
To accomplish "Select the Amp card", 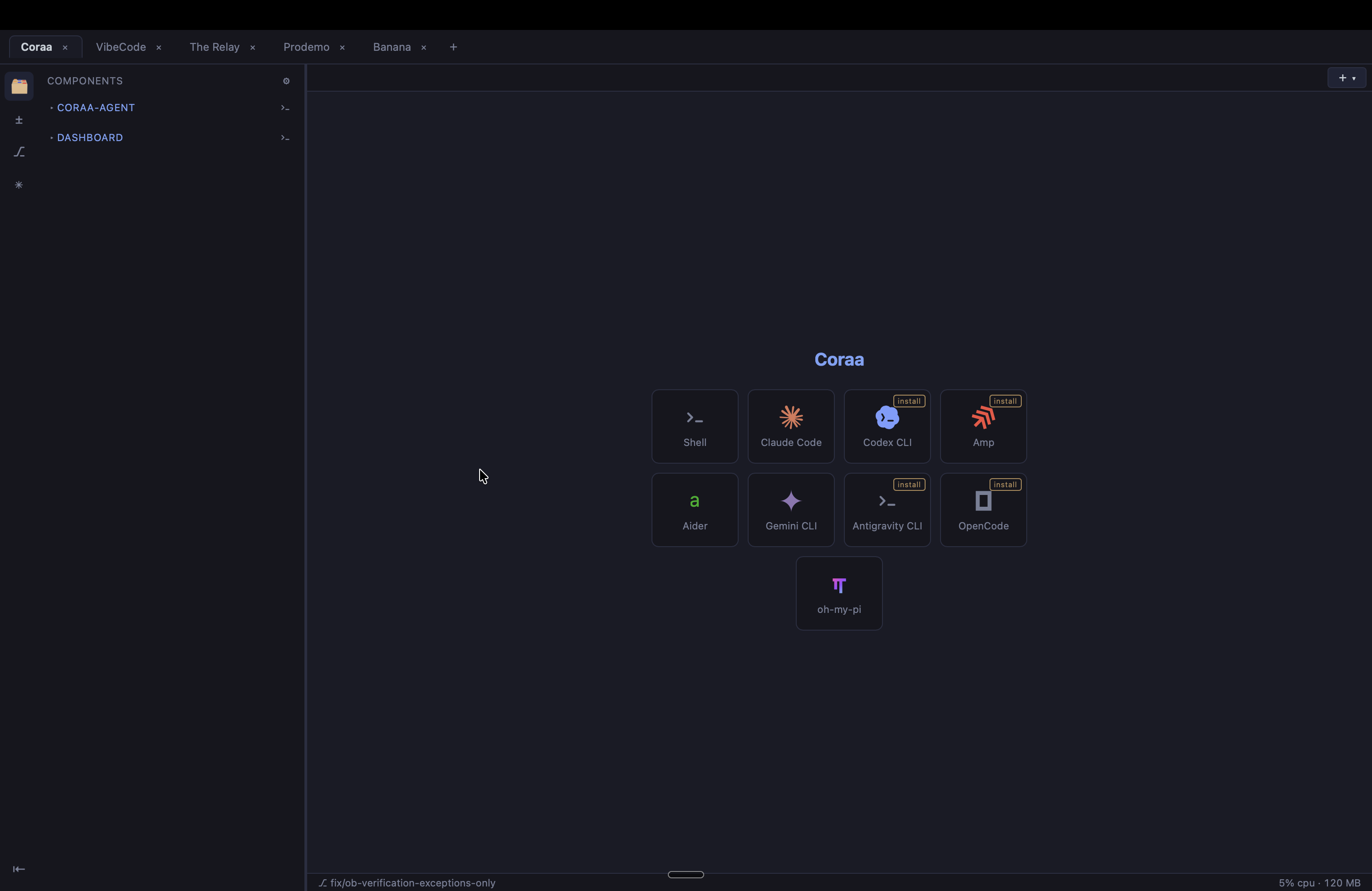I will coord(984,426).
